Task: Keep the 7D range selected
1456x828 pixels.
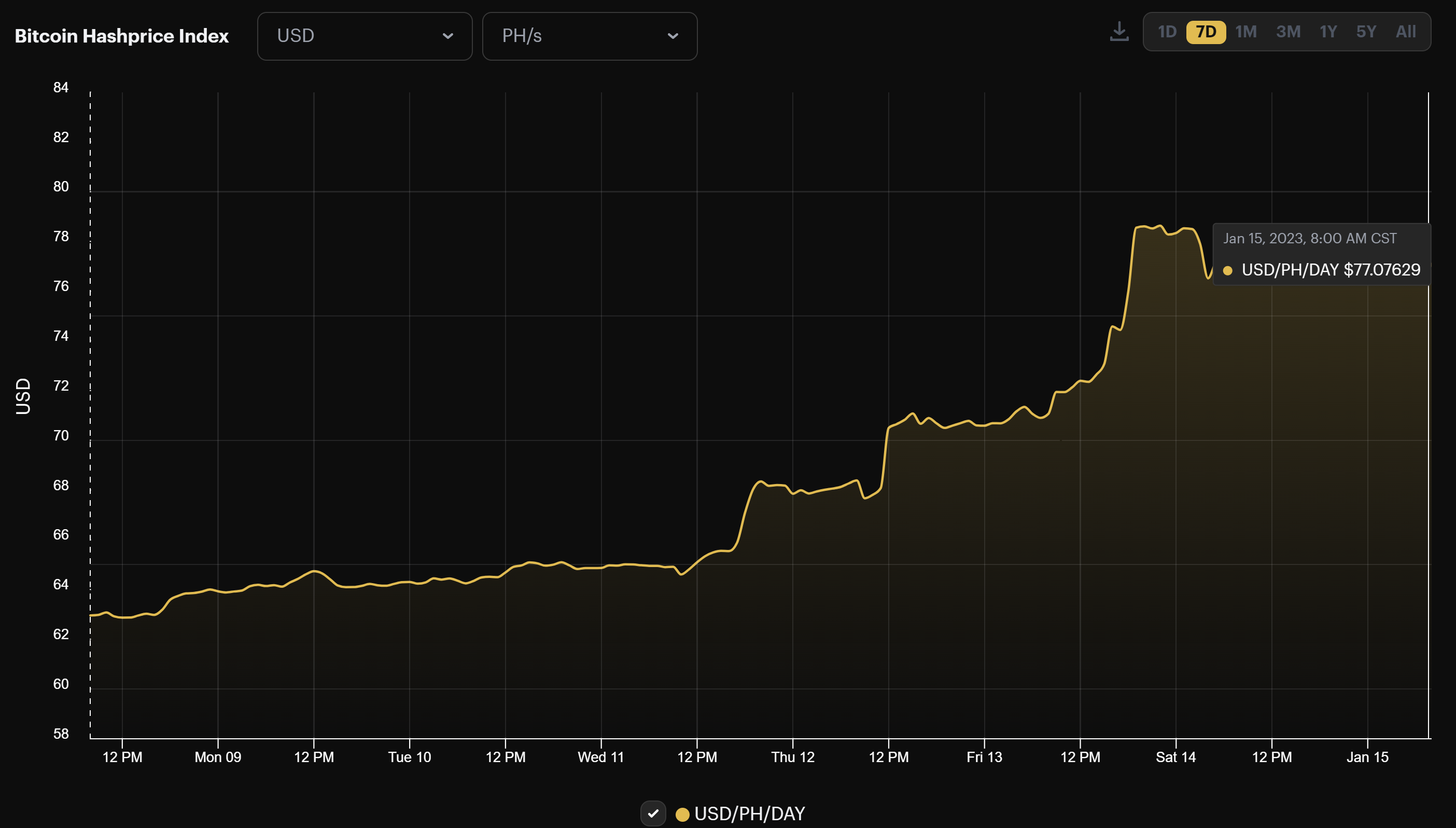Action: [x=1207, y=32]
